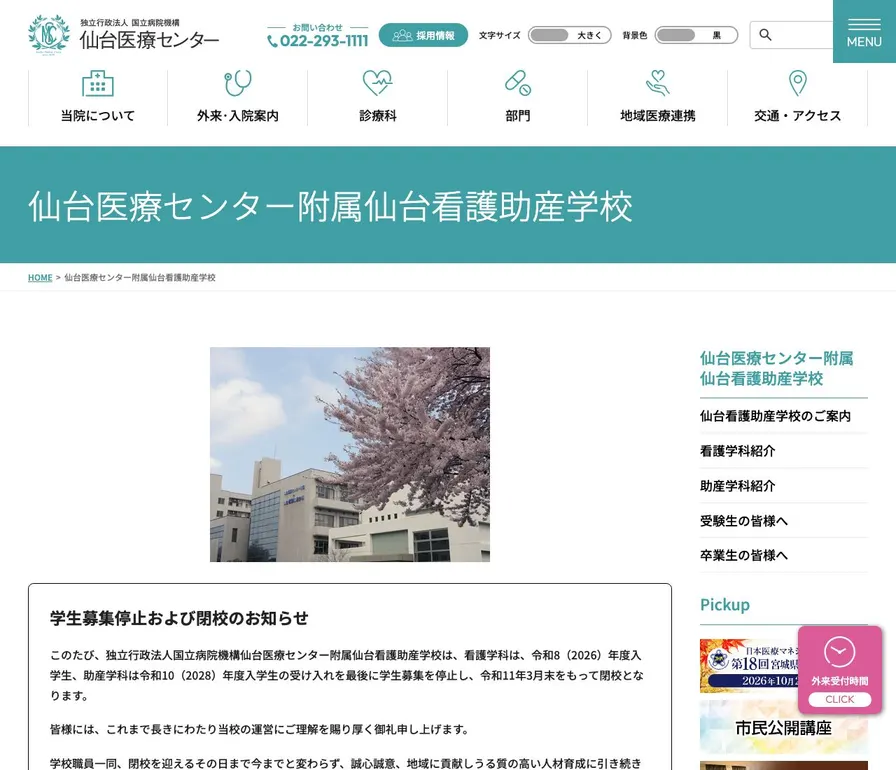Toggle 背景色 switch to 黒

point(696,35)
